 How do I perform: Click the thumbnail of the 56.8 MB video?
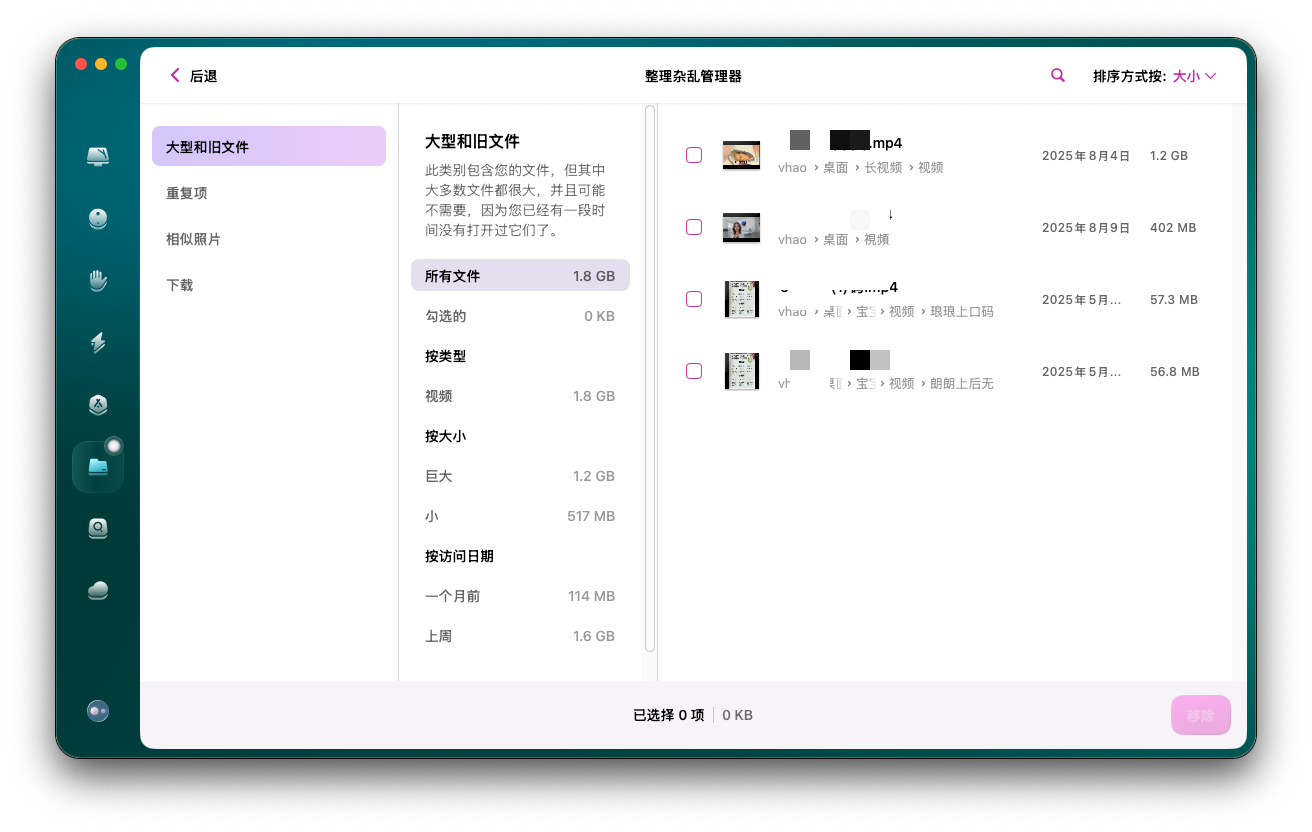(x=742, y=371)
